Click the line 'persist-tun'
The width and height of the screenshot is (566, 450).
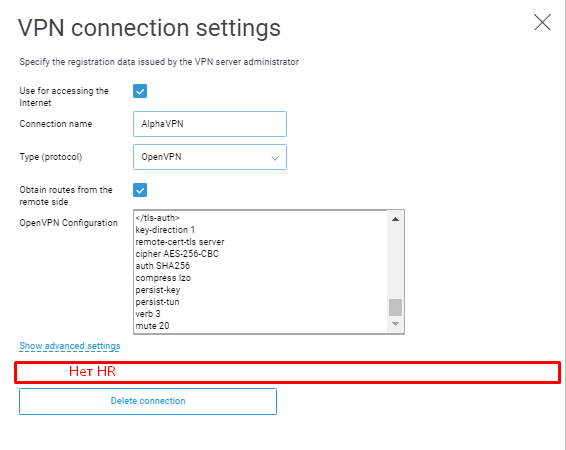click(x=157, y=302)
